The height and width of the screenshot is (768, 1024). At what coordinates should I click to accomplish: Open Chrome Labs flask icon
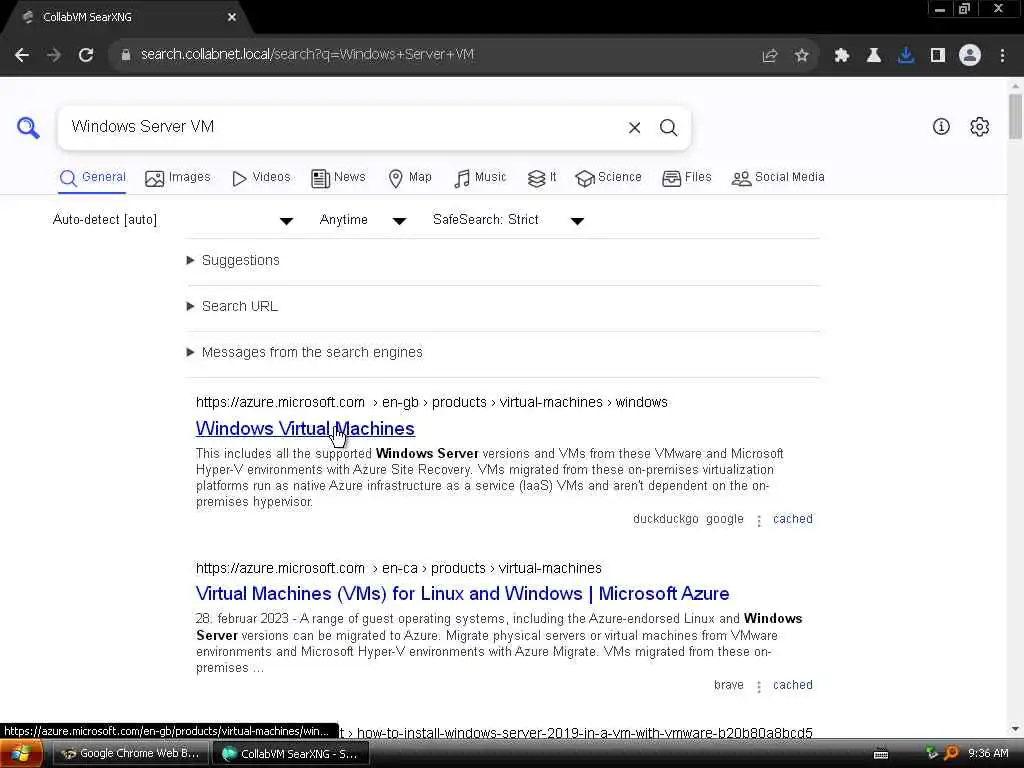pyautogui.click(x=874, y=56)
